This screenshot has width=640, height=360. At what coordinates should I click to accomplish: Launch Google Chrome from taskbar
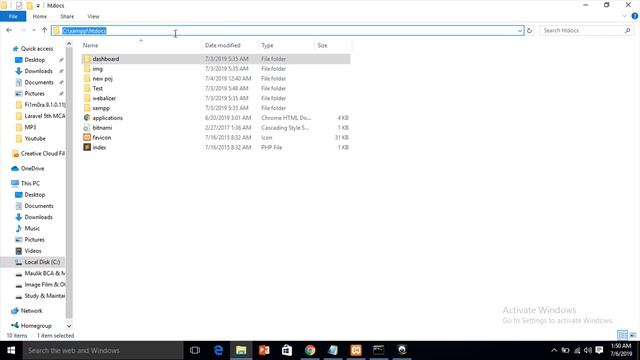(x=310, y=350)
